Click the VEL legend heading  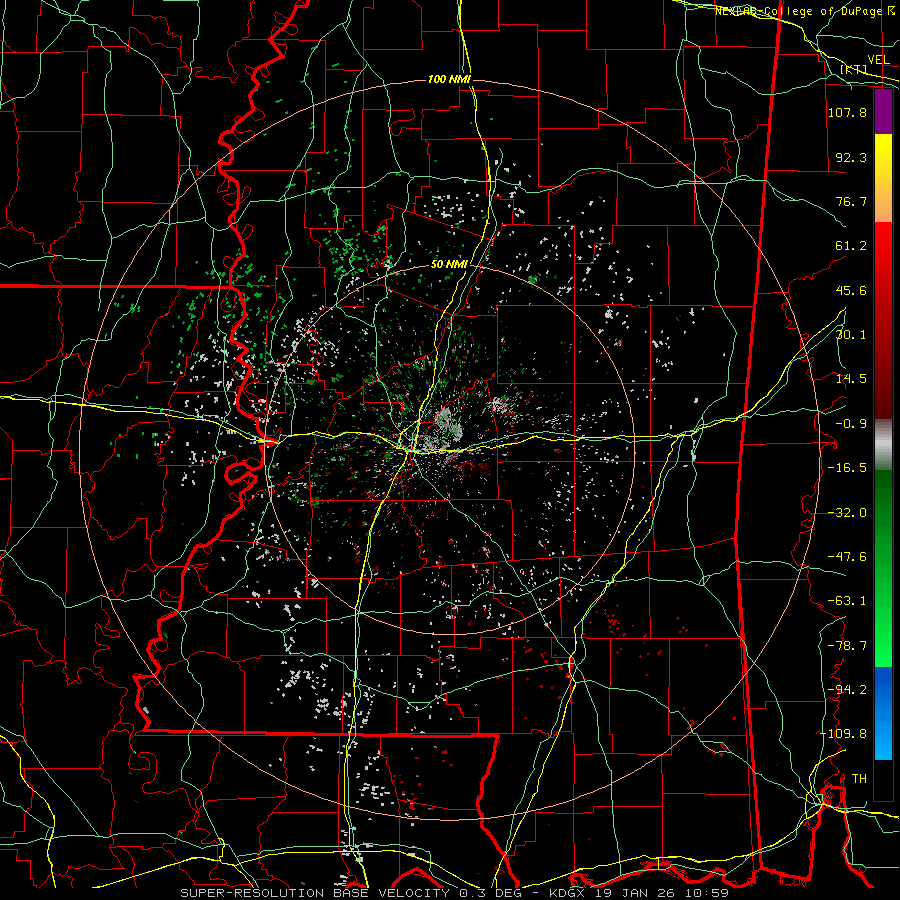879,60
